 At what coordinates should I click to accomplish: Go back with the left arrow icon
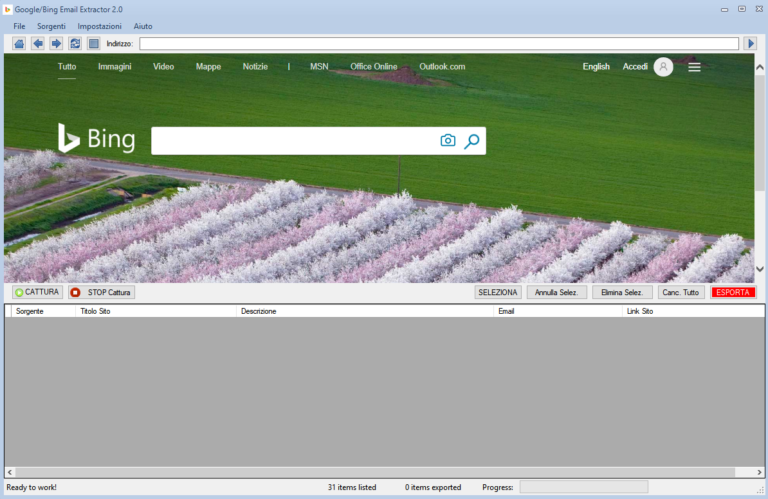[38, 44]
